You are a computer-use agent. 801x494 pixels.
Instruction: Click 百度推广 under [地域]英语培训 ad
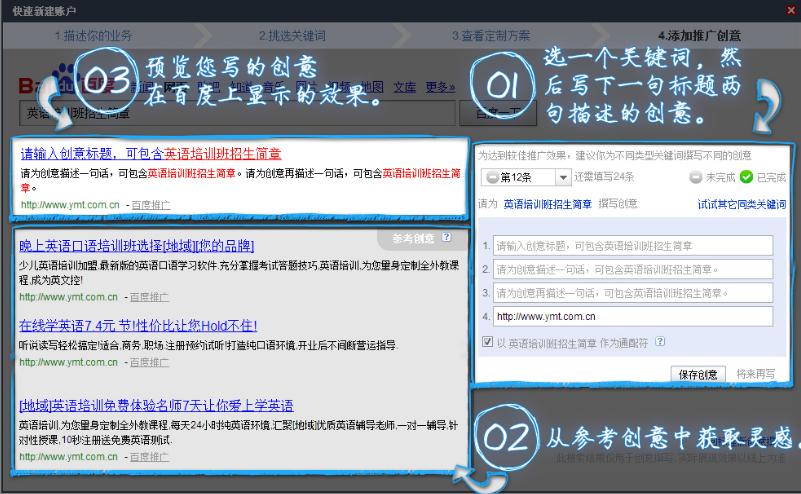(149, 457)
